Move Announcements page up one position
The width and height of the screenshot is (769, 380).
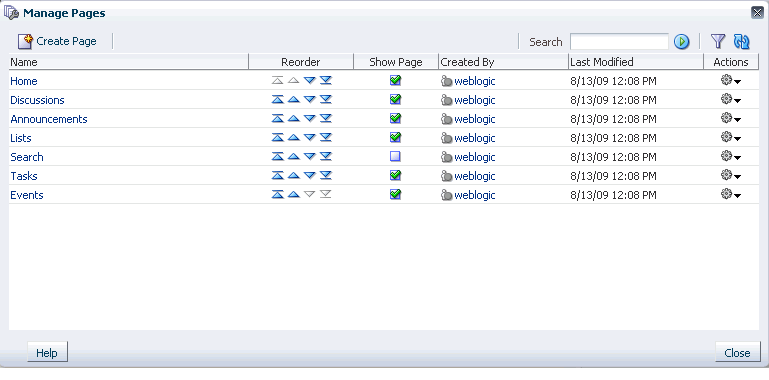[x=293, y=119]
